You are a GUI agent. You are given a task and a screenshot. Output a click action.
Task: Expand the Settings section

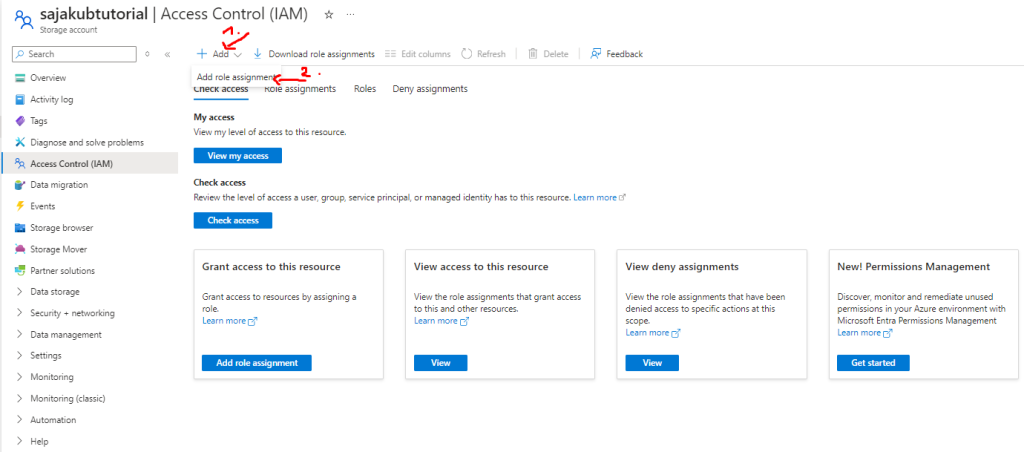[x=20, y=356]
